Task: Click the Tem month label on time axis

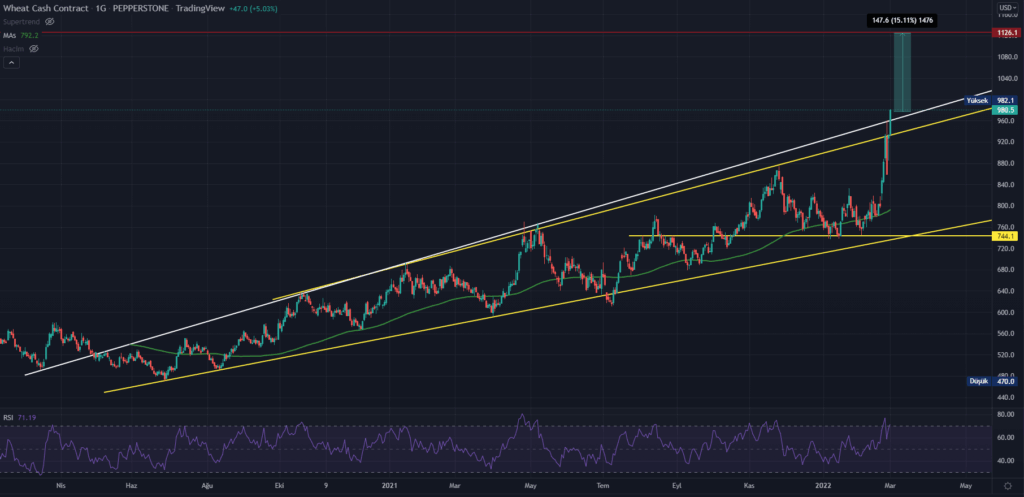Action: coord(603,485)
